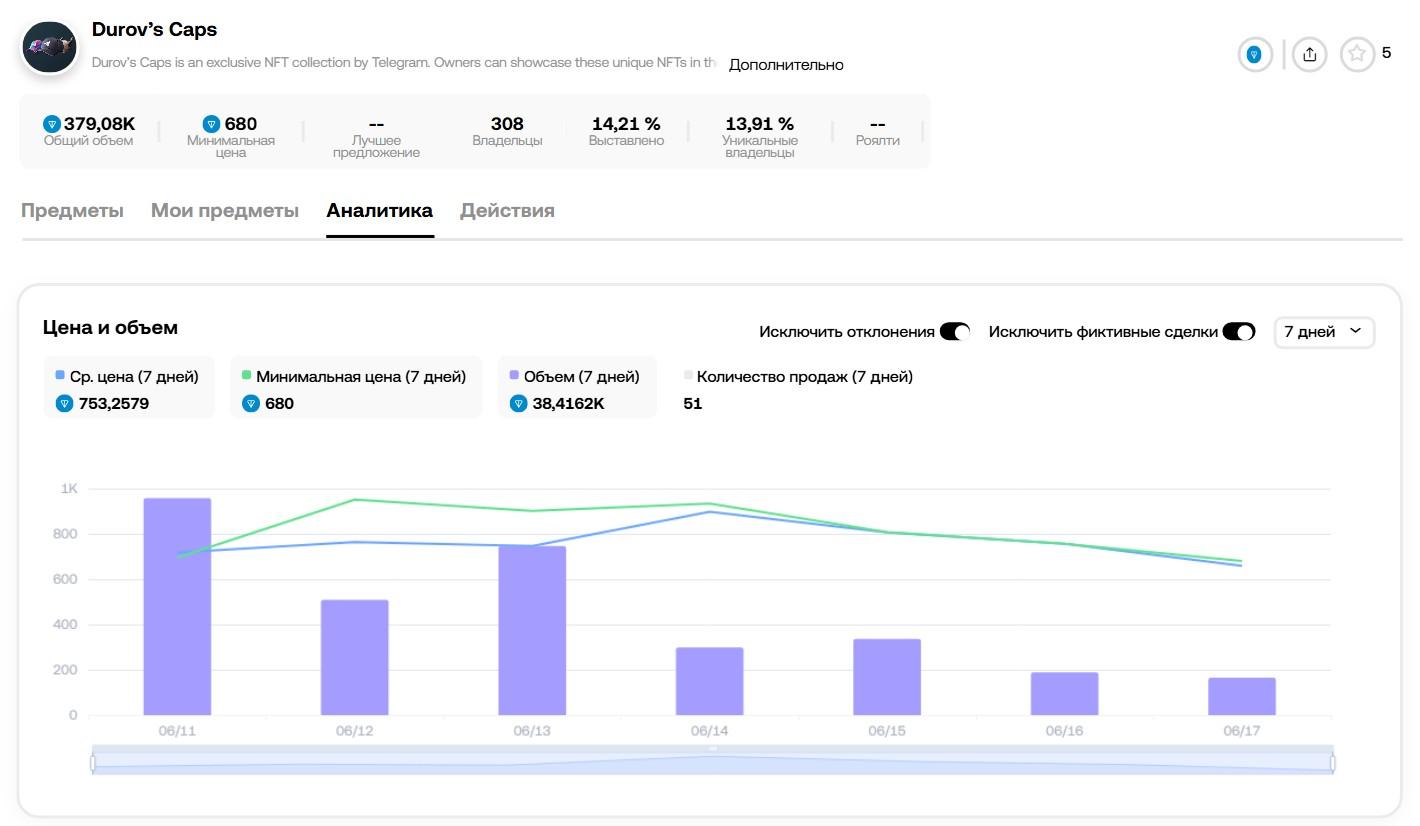The width and height of the screenshot is (1420, 826).
Task: Click the sales count value 51
Action: [x=692, y=404]
